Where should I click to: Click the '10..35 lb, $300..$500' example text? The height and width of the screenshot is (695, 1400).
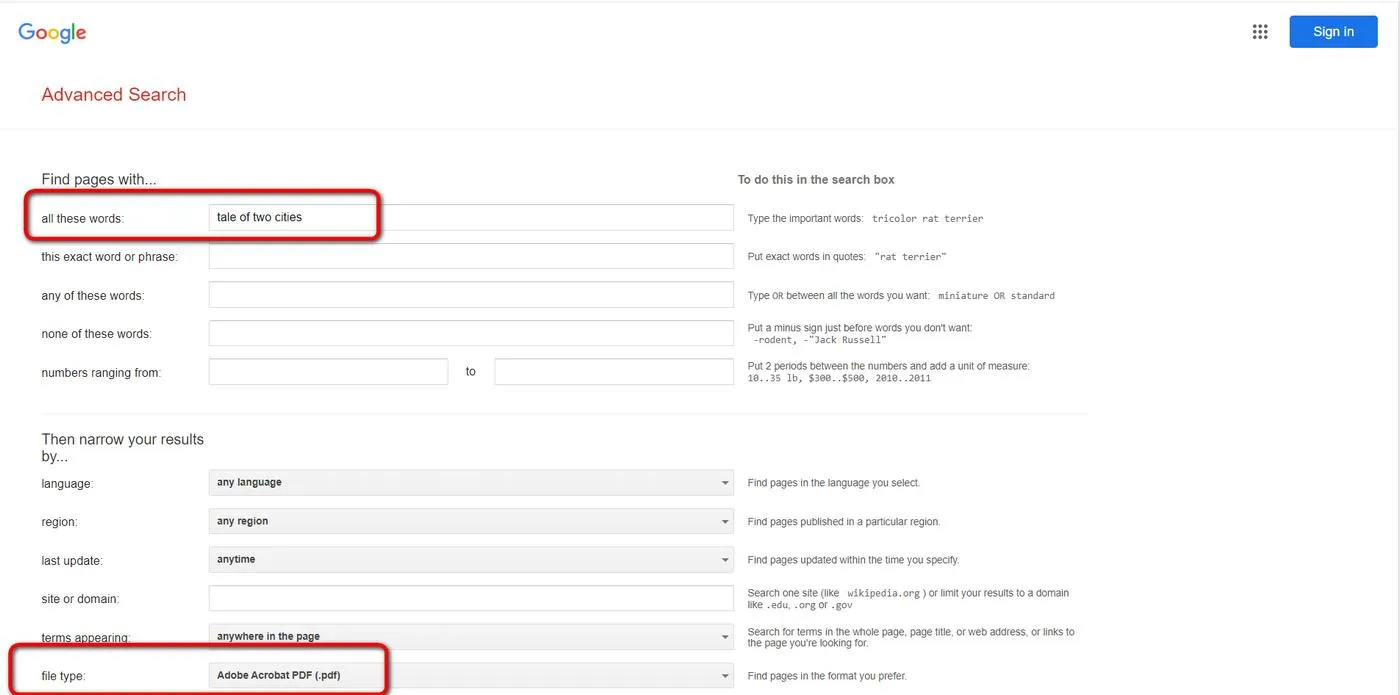(839, 379)
